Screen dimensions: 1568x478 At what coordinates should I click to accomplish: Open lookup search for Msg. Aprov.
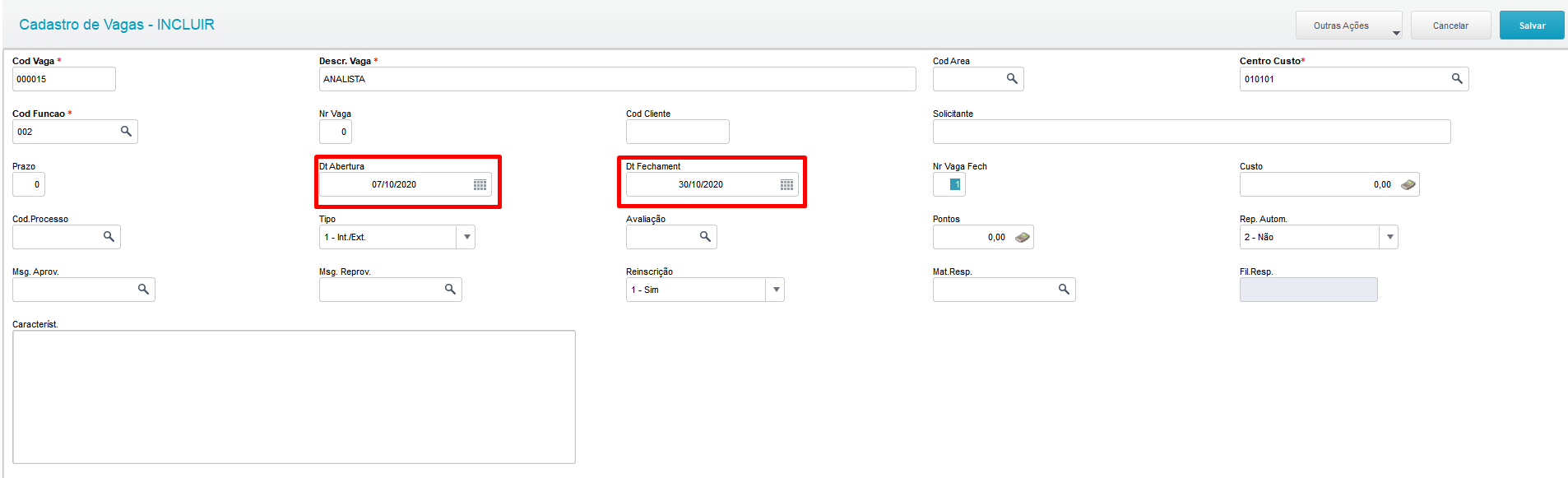coord(143,290)
